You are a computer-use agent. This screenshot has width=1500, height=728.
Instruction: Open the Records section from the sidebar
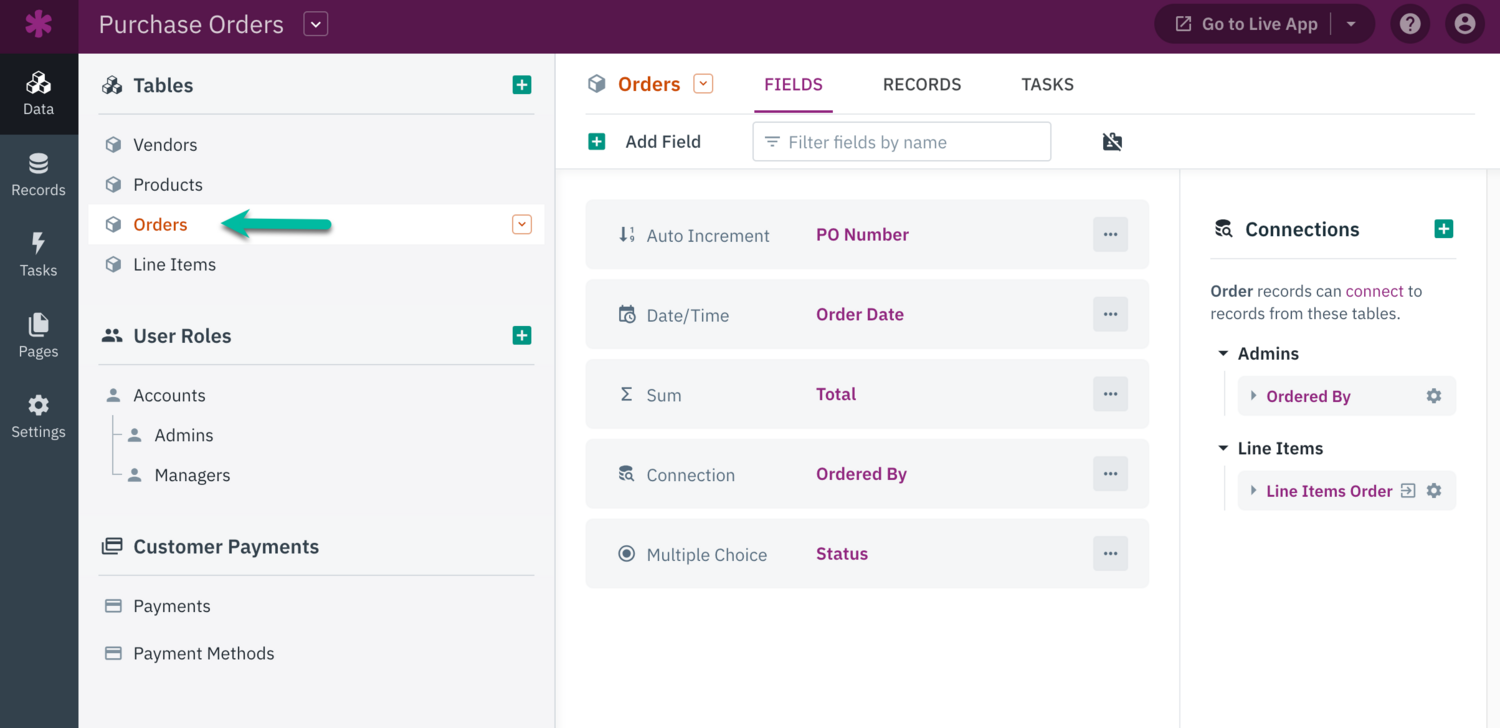[39, 172]
